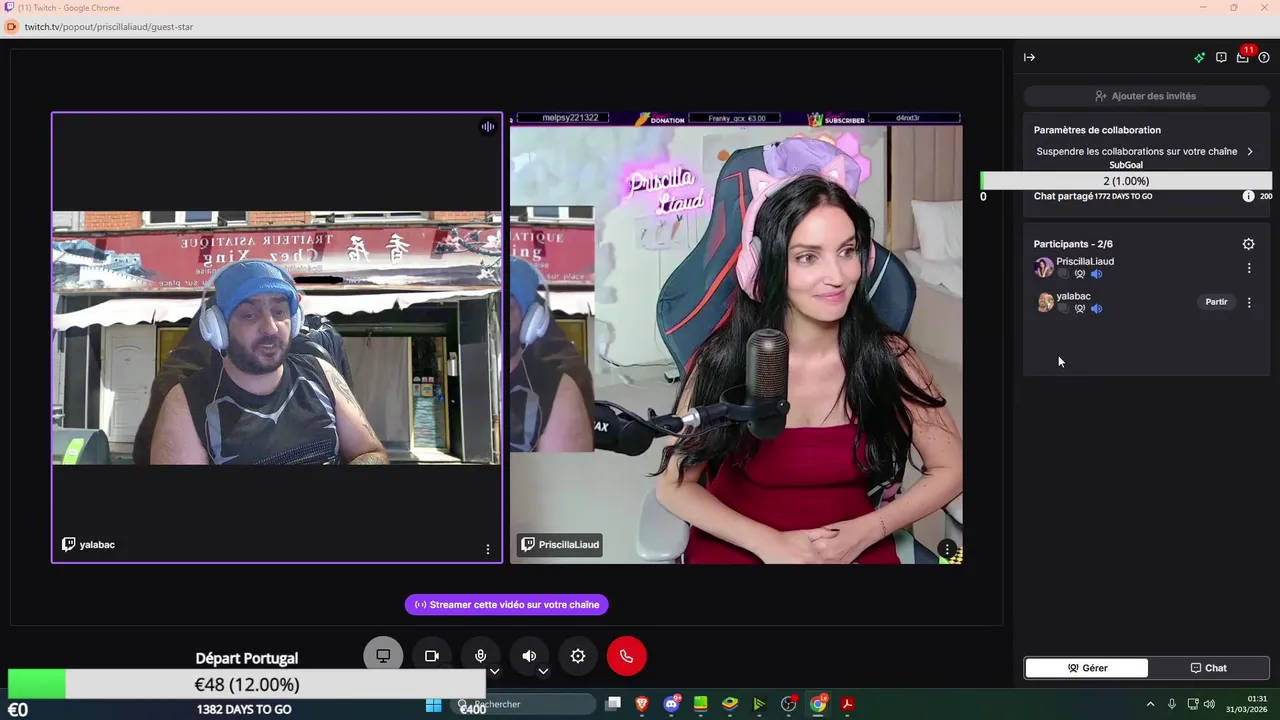This screenshot has height=720, width=1280.
Task: Open call settings gear button
Action: [578, 656]
